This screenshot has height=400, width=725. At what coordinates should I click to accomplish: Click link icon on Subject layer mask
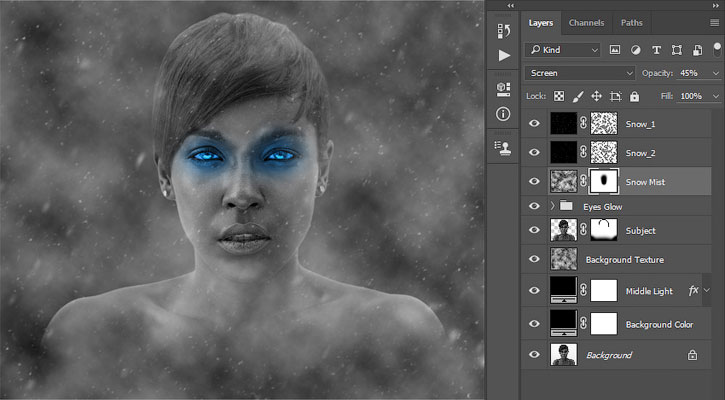pos(584,230)
